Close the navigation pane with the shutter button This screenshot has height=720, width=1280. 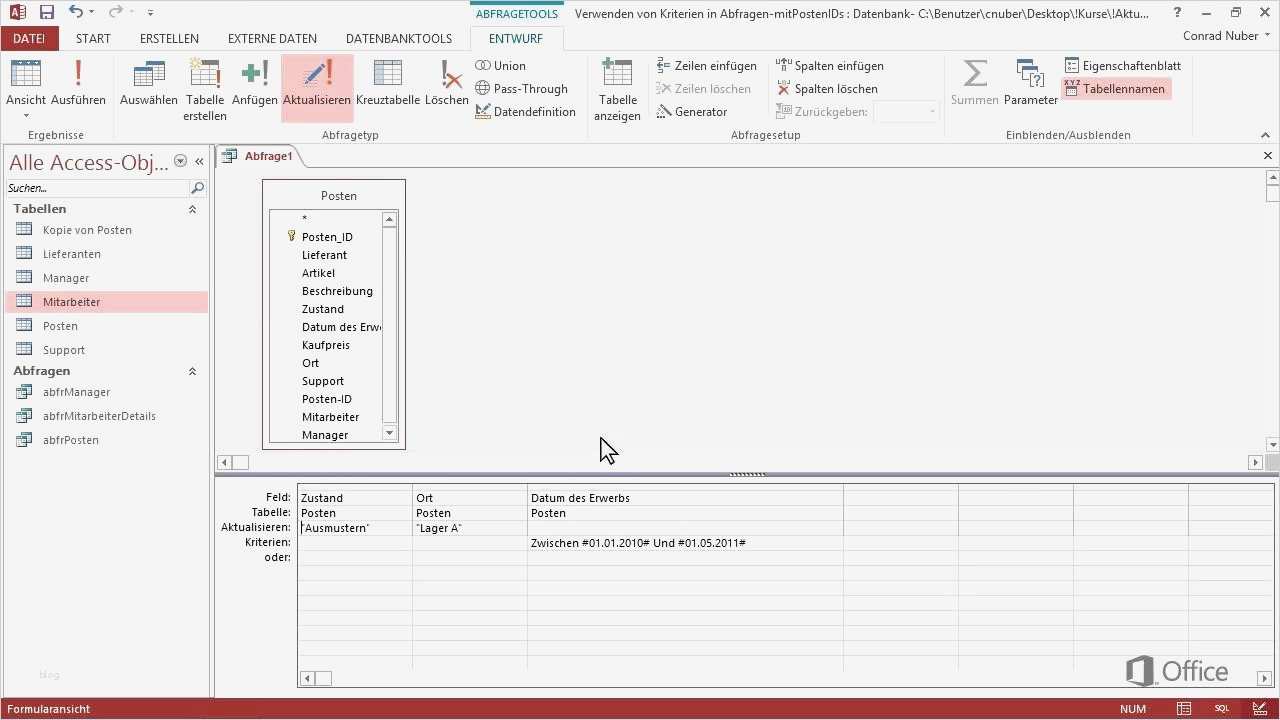pyautogui.click(x=199, y=161)
